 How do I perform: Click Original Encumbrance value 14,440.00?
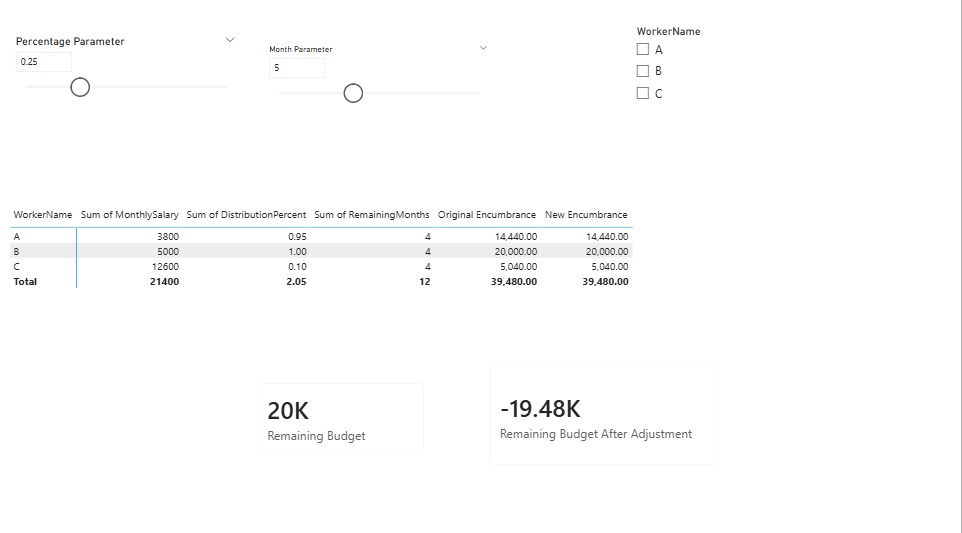pos(516,236)
